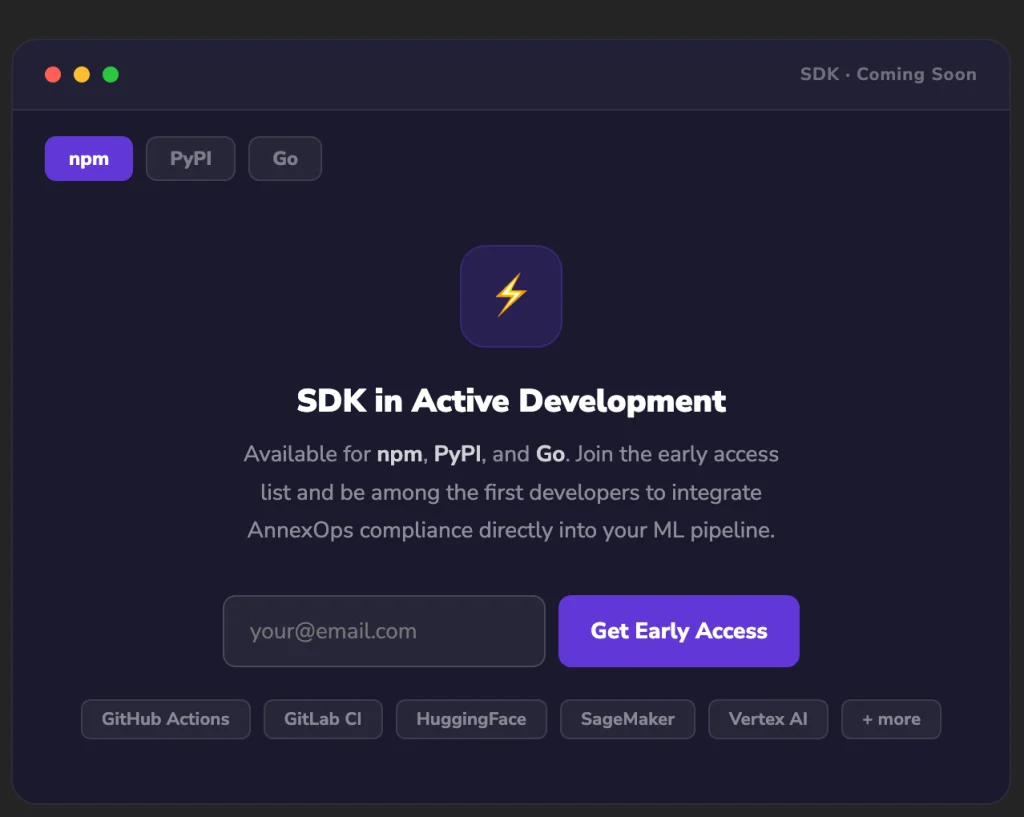
Task: Click the green maximize window dot
Action: (x=111, y=74)
